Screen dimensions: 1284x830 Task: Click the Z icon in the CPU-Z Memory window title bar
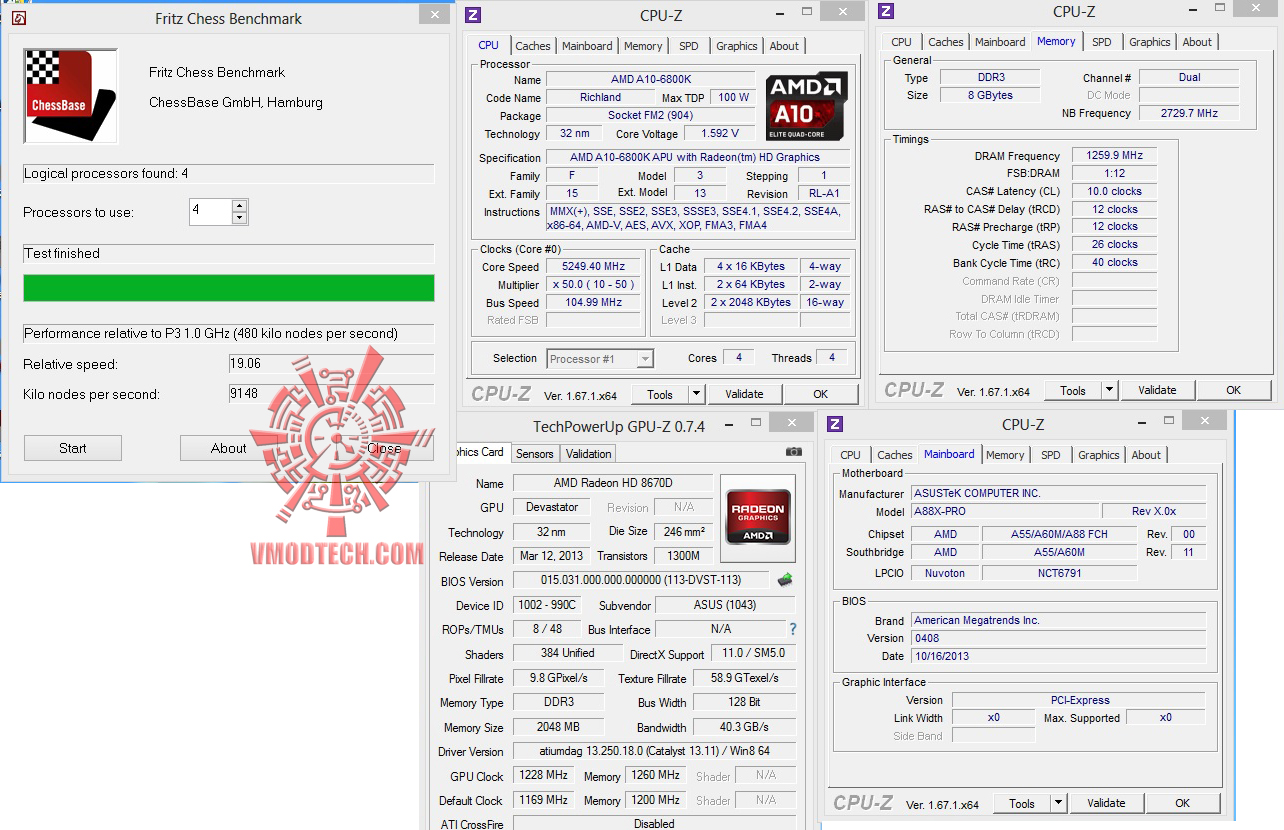(886, 11)
